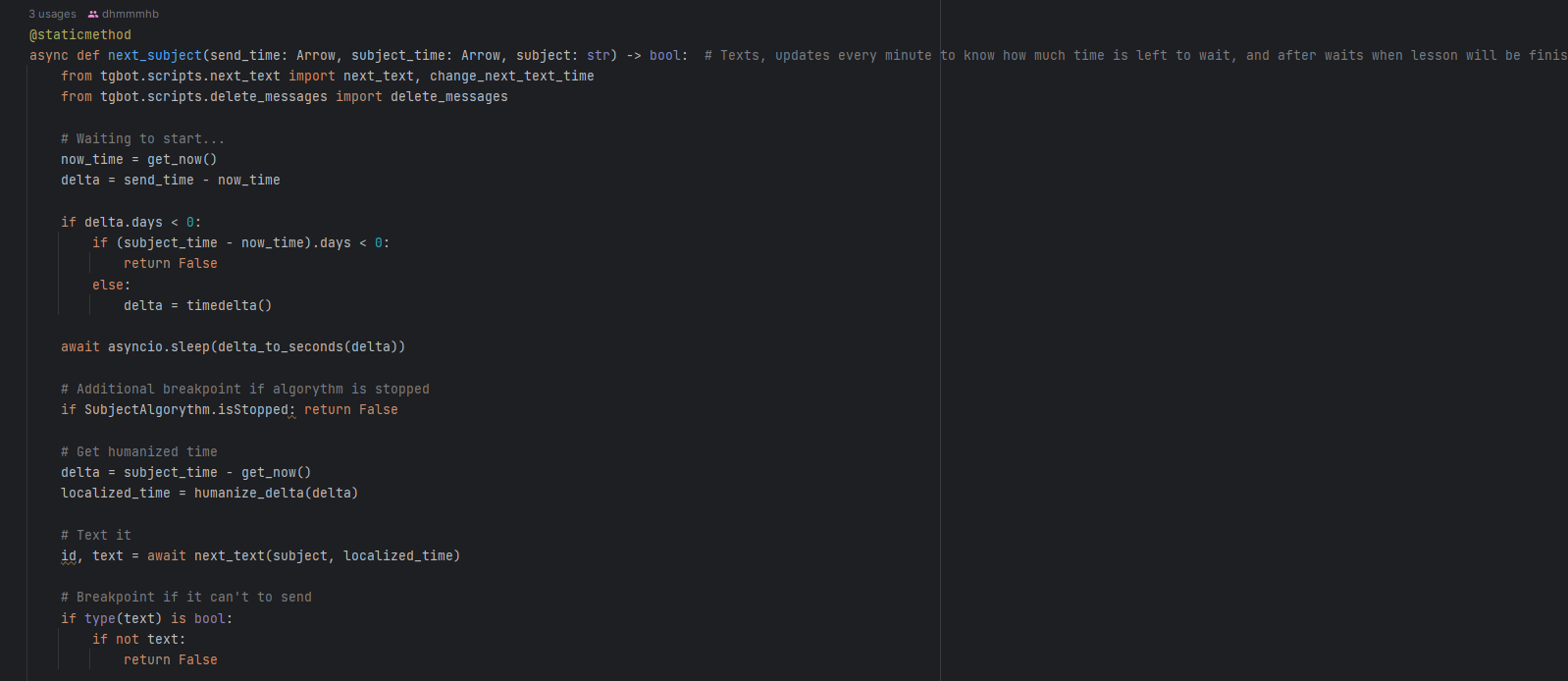Click the "# Waiting to start..." comment
Image resolution: width=1568 pixels, height=681 pixels.
pyautogui.click(x=142, y=139)
